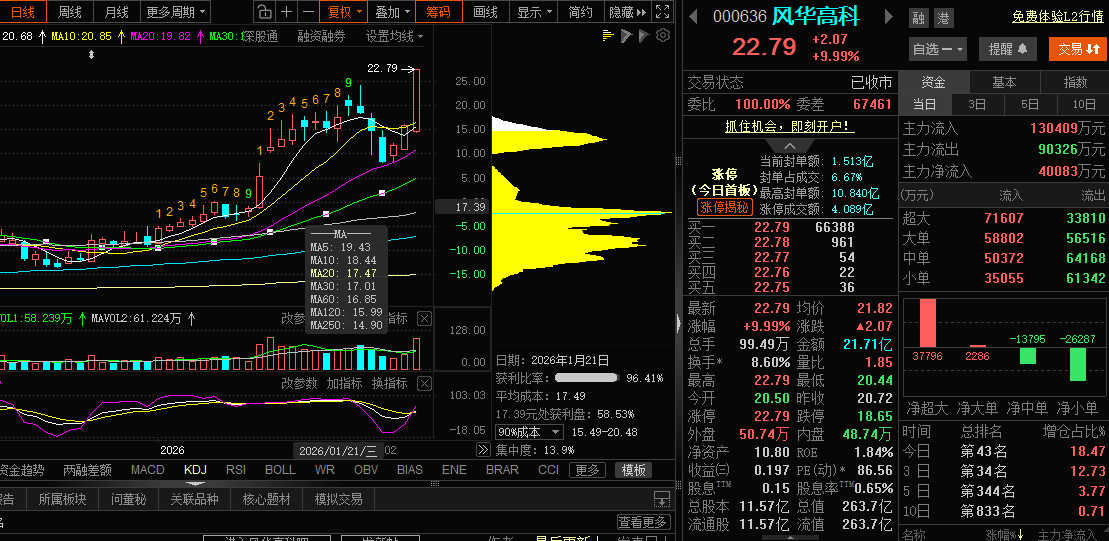Viewport: 1109px width, 541px height.
Task: Toggle 融资融券 overlay
Action: coord(321,36)
